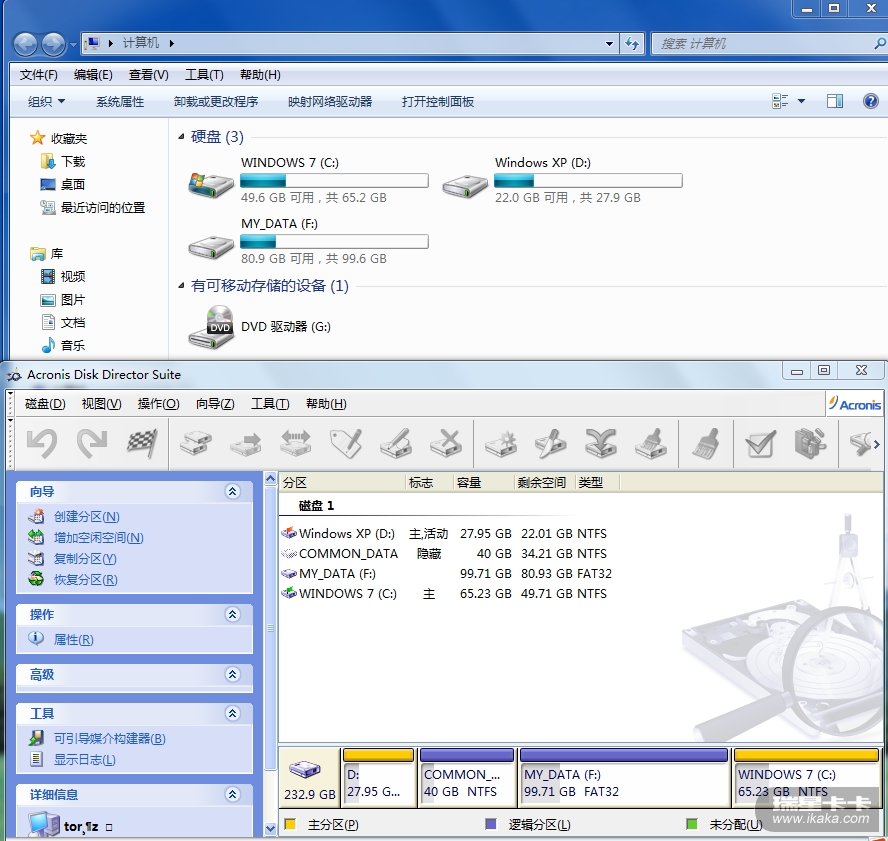Open the 操作(O) menu in Acronis
This screenshot has width=888, height=841.
[x=159, y=404]
